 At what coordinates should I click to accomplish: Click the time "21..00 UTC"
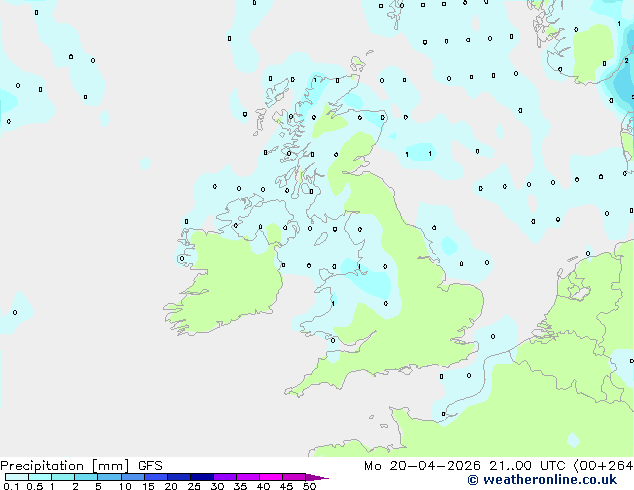click(x=527, y=466)
